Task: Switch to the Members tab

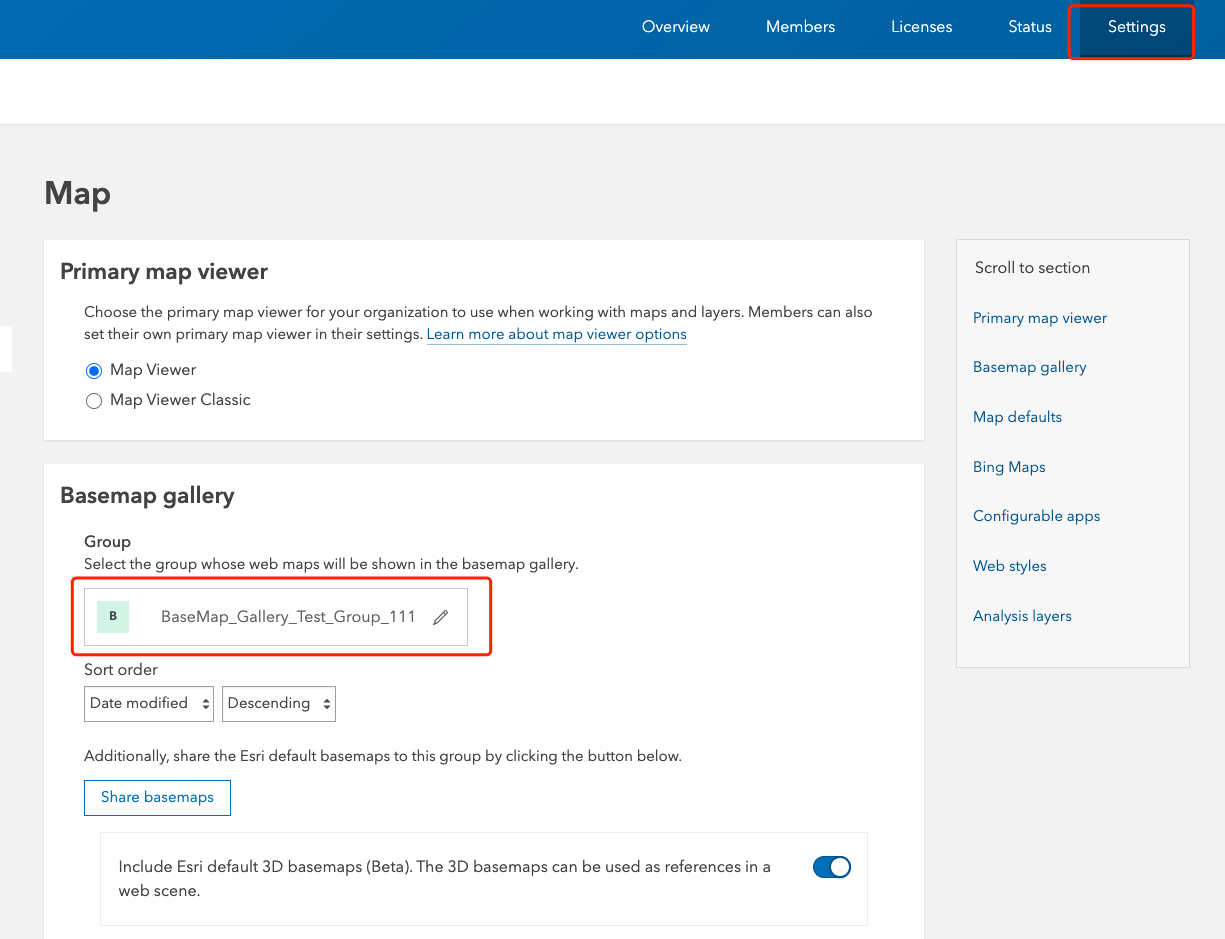Action: click(800, 27)
